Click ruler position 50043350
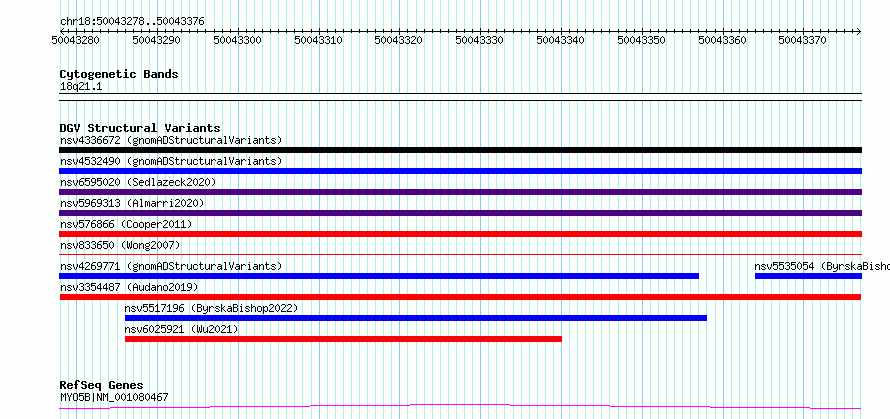This screenshot has width=890, height=419. (x=643, y=40)
